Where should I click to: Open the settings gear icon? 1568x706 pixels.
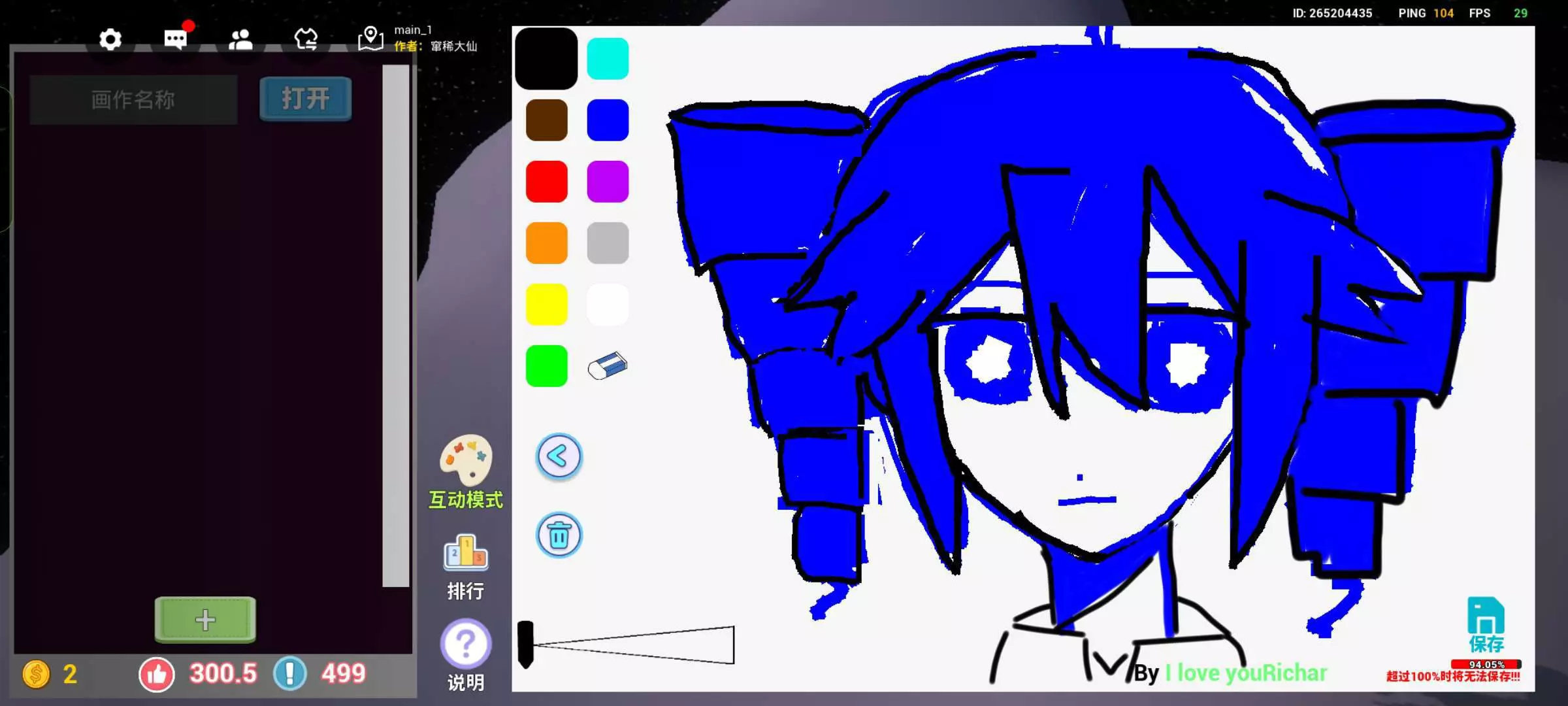click(110, 40)
